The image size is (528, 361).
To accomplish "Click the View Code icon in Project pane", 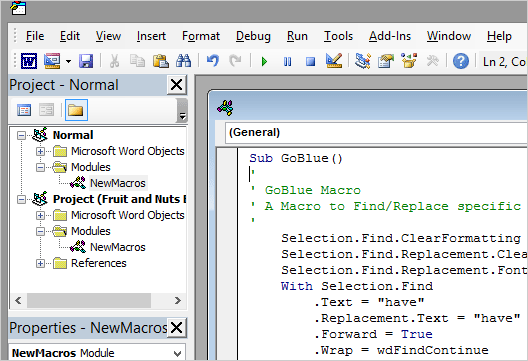I will [x=24, y=110].
